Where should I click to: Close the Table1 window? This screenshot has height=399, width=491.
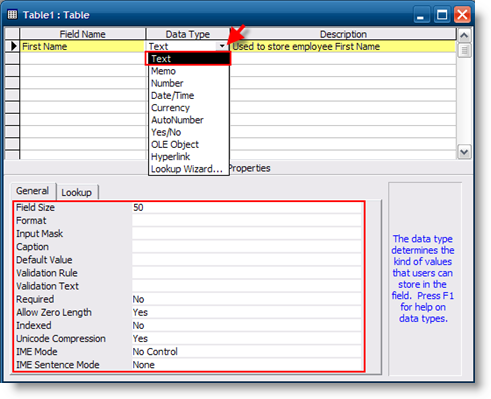tap(462, 15)
